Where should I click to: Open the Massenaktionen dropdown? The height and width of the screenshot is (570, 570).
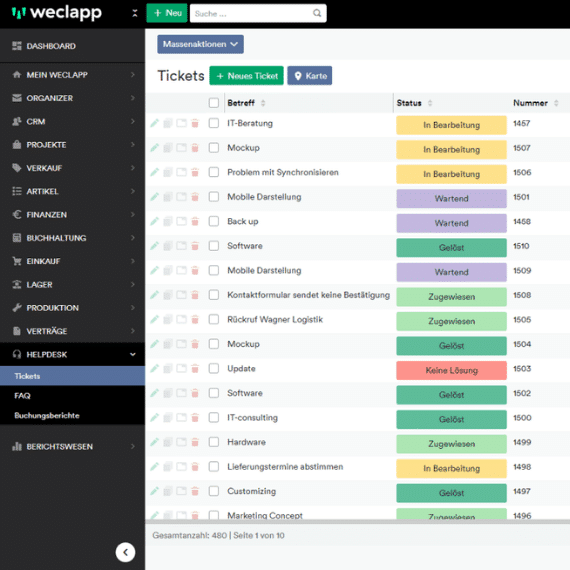(200, 44)
